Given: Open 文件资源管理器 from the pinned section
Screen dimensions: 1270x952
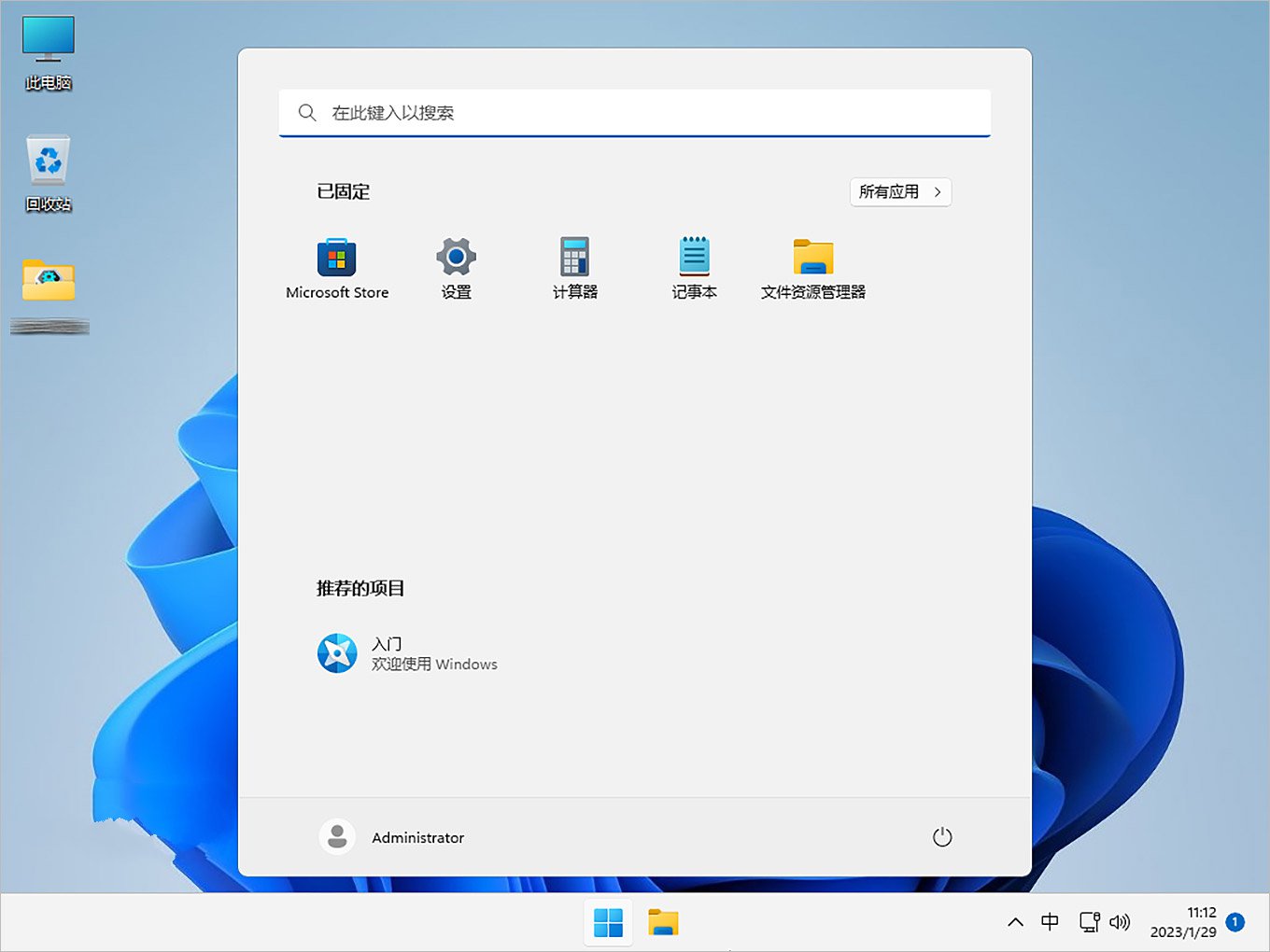Looking at the screenshot, I should point(812,266).
